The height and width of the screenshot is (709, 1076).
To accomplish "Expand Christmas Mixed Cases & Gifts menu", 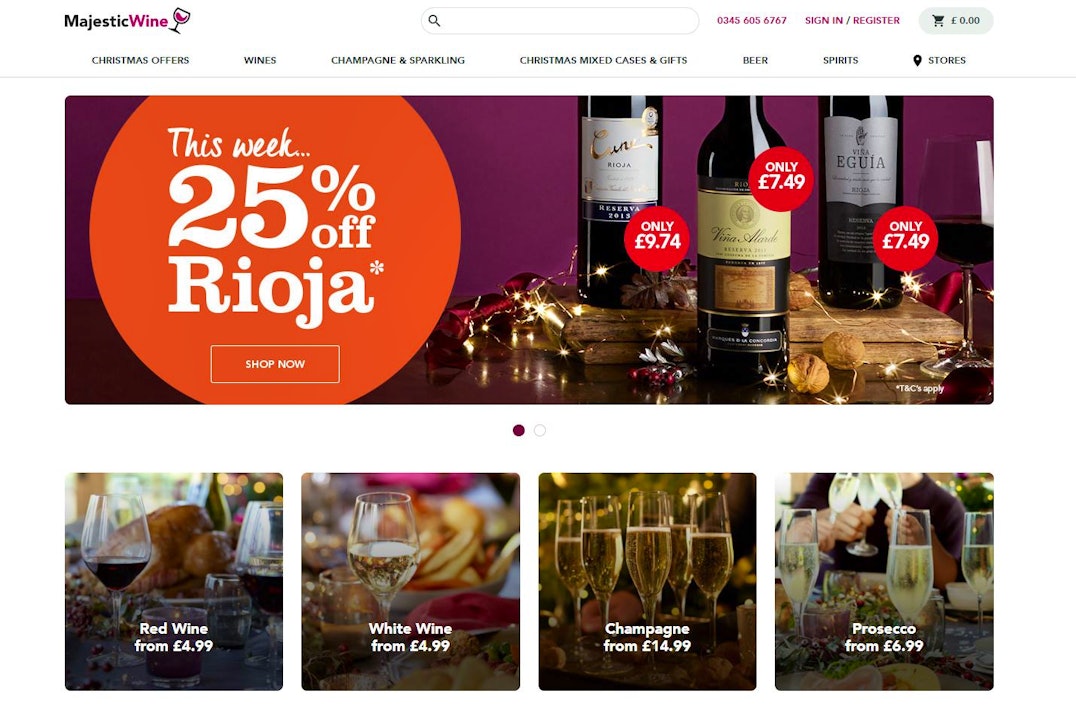I will pyautogui.click(x=603, y=60).
